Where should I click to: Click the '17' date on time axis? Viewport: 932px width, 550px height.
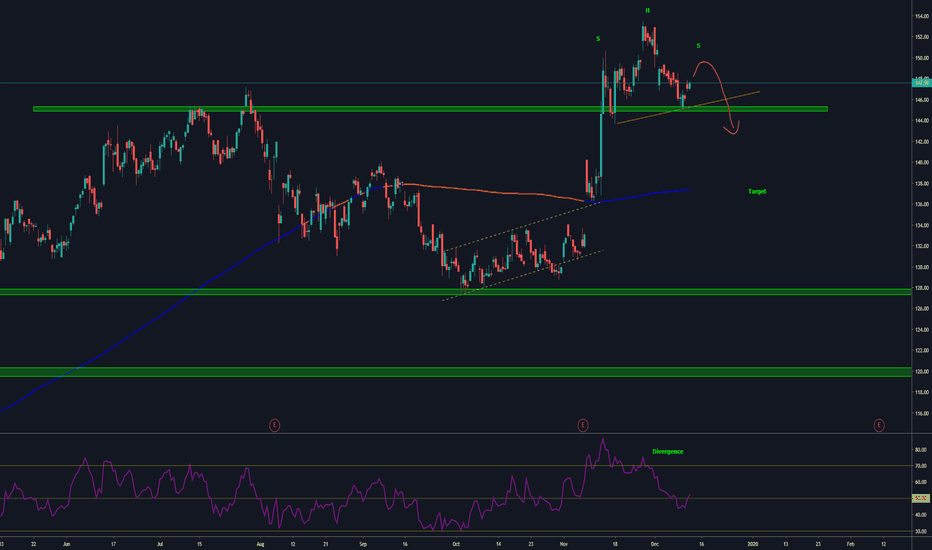113,544
